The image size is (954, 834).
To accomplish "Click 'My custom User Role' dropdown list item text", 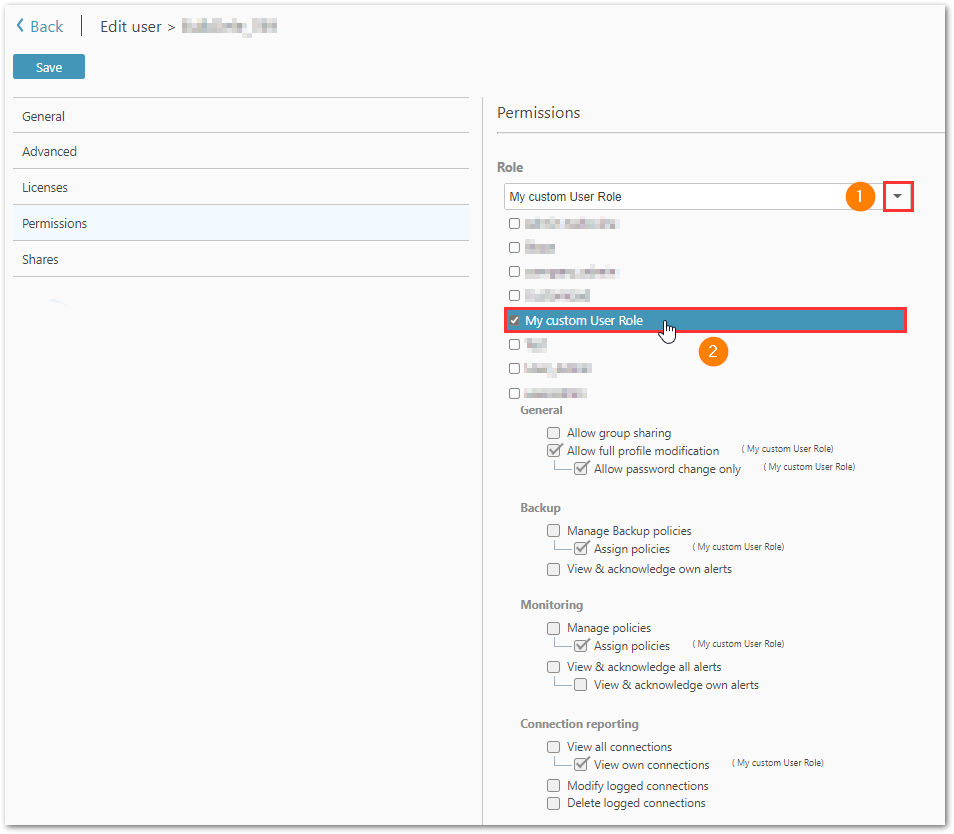I will pos(584,321).
